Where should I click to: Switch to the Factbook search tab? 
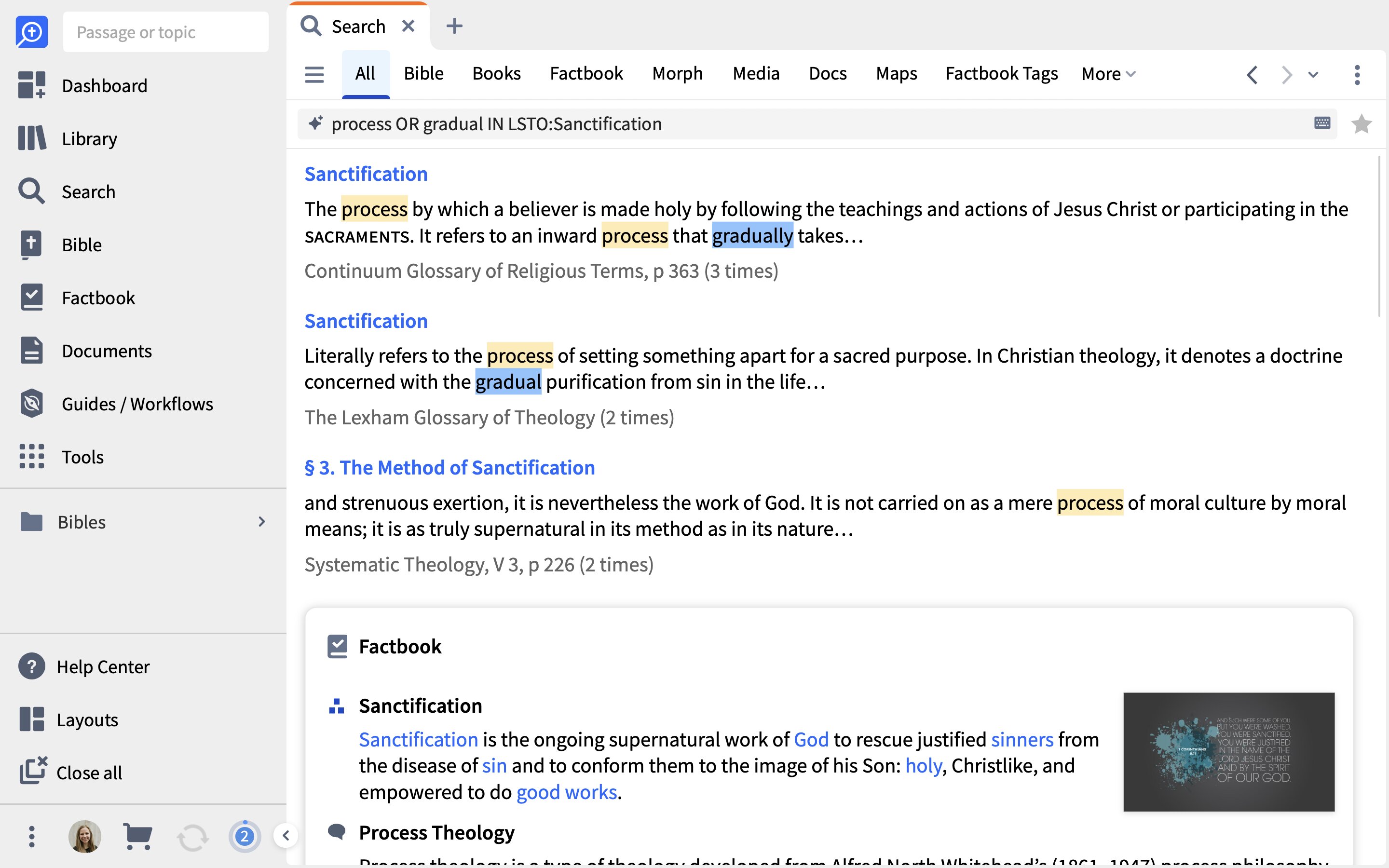tap(586, 73)
